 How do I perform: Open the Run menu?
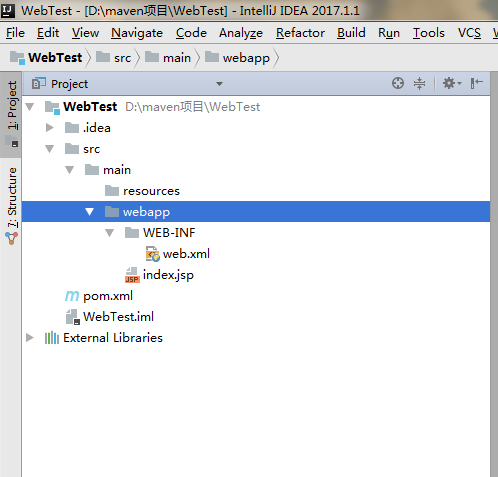[389, 33]
